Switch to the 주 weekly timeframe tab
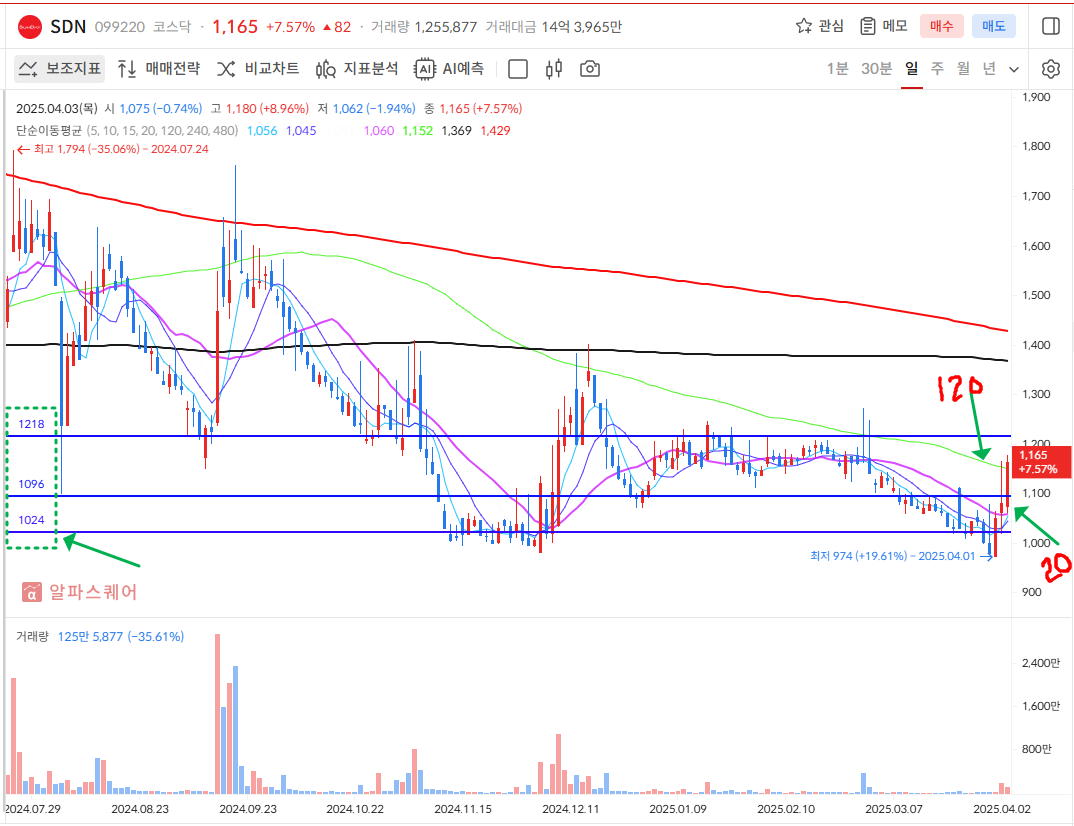Screen dimensions: 1074x826 937,69
